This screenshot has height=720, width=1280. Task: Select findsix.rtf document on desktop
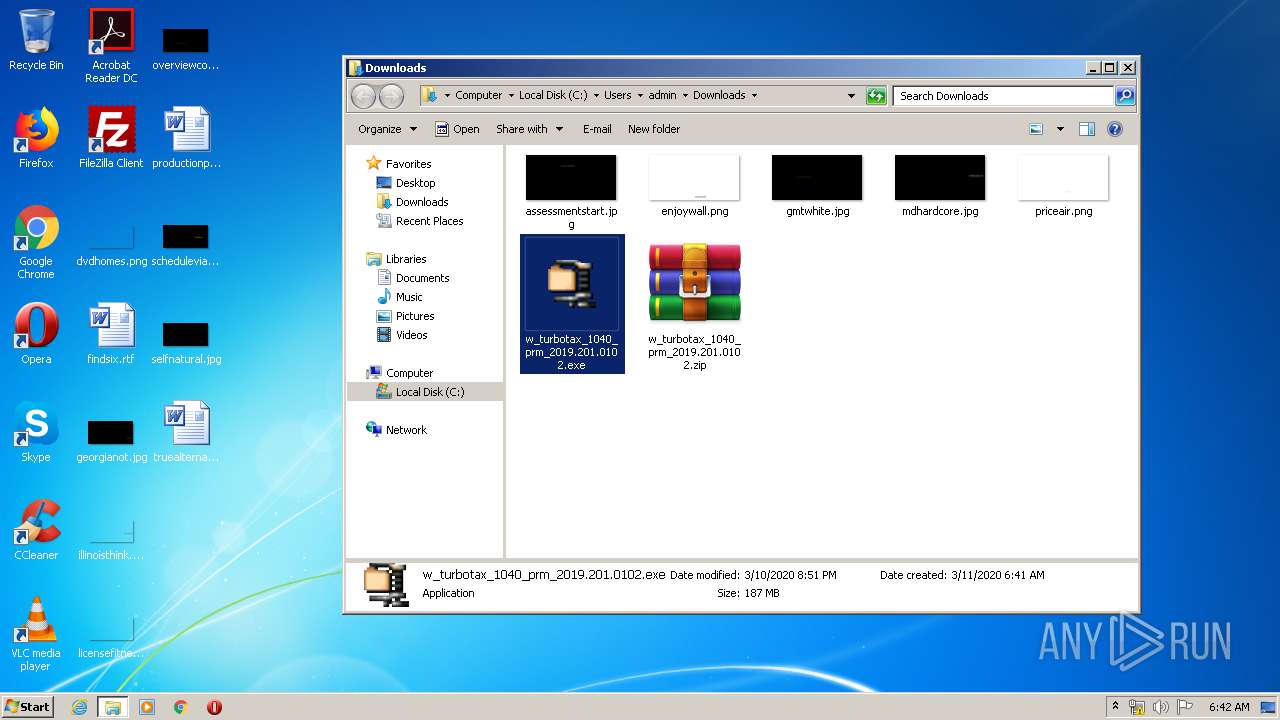(x=111, y=334)
